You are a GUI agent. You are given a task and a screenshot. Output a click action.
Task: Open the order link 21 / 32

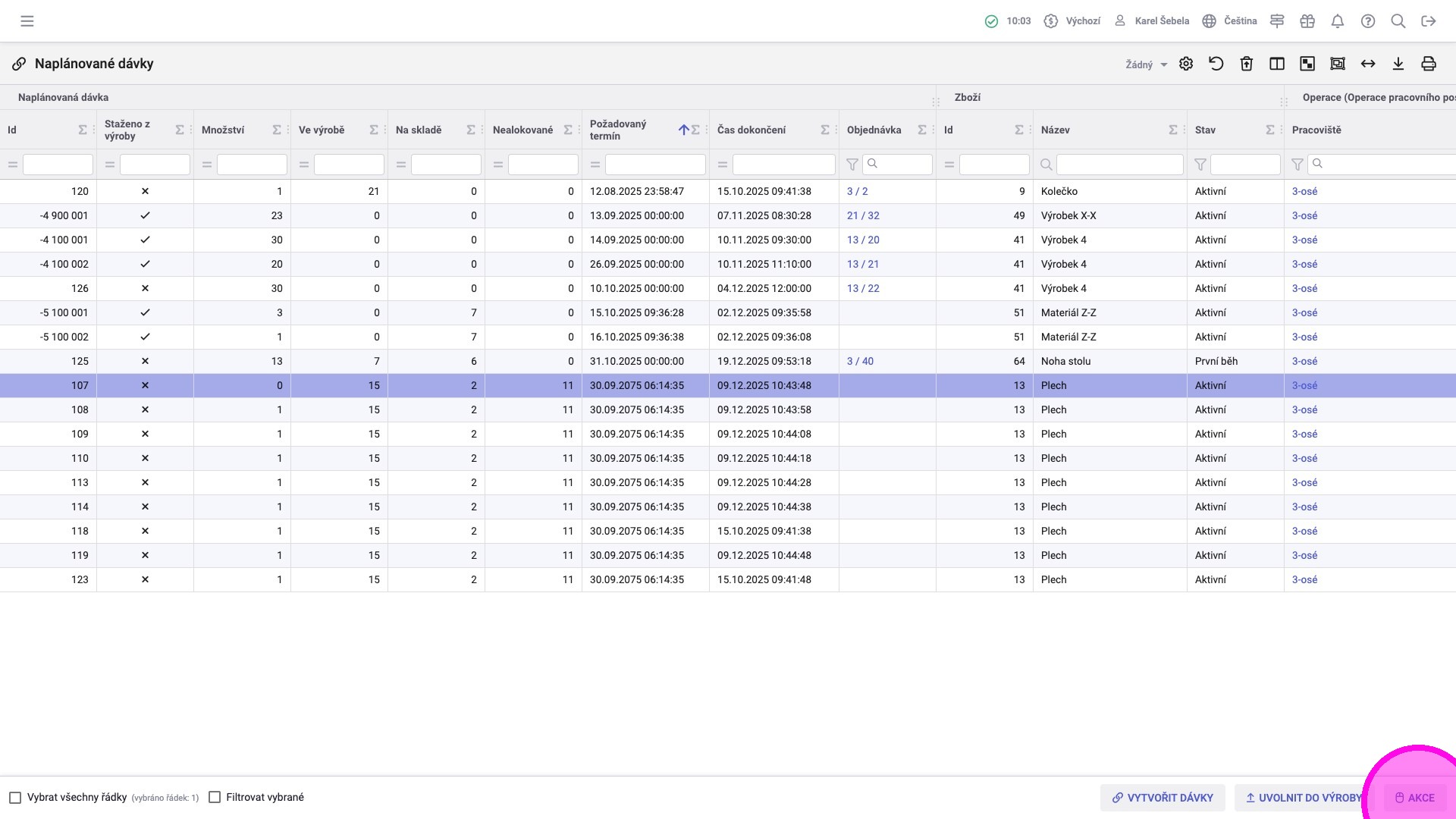pos(863,216)
